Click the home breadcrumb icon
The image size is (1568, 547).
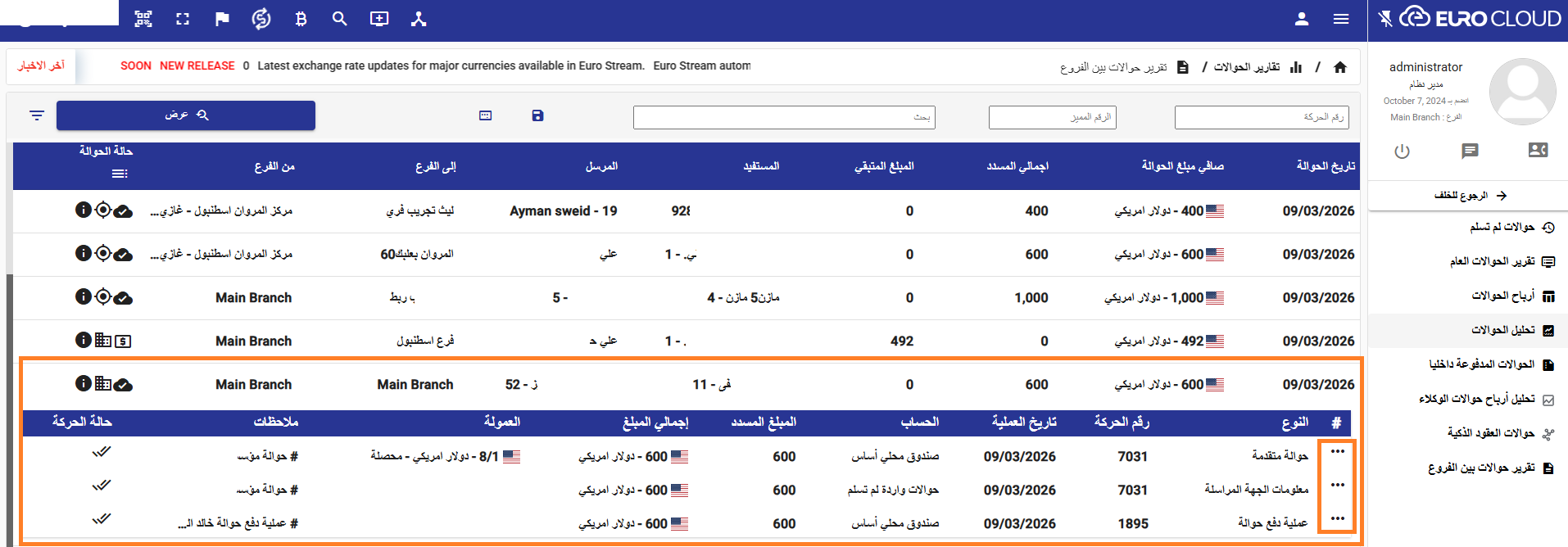point(1340,67)
